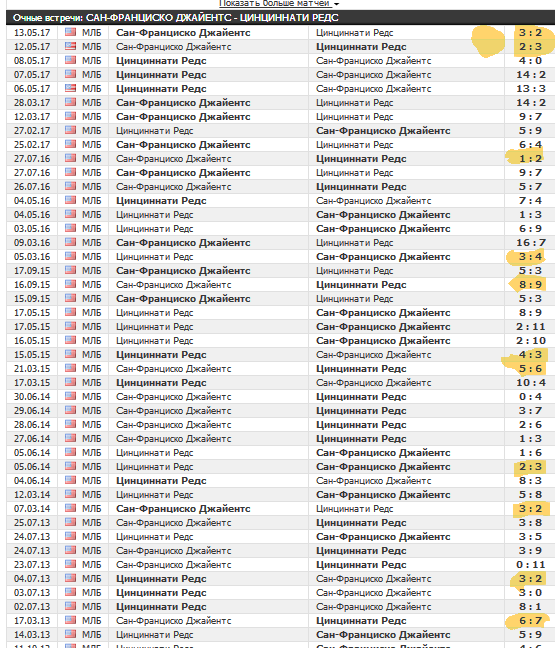The image size is (555, 648).
Task: Click the flag icon in the 30.06.14 row
Action: tap(71, 396)
